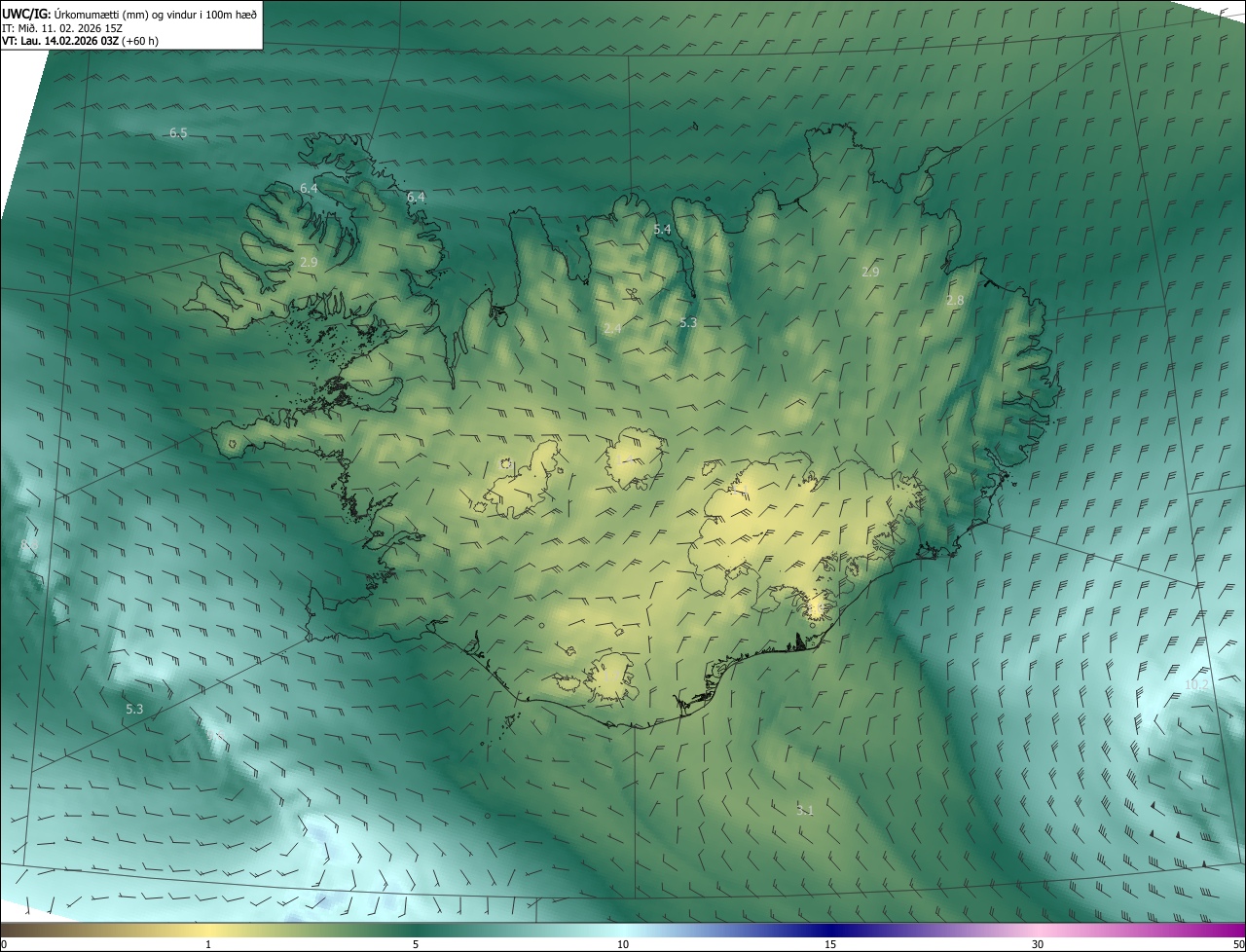Click the 6.5 value label over the northwest ocean
Image resolution: width=1246 pixels, height=952 pixels.
178,132
